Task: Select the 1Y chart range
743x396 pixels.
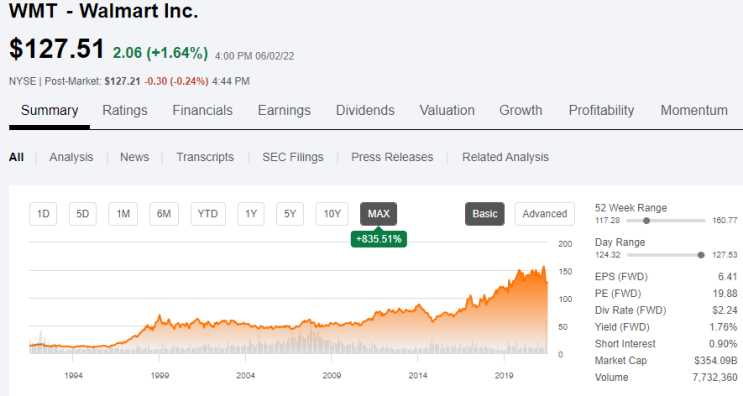Action: pos(251,214)
